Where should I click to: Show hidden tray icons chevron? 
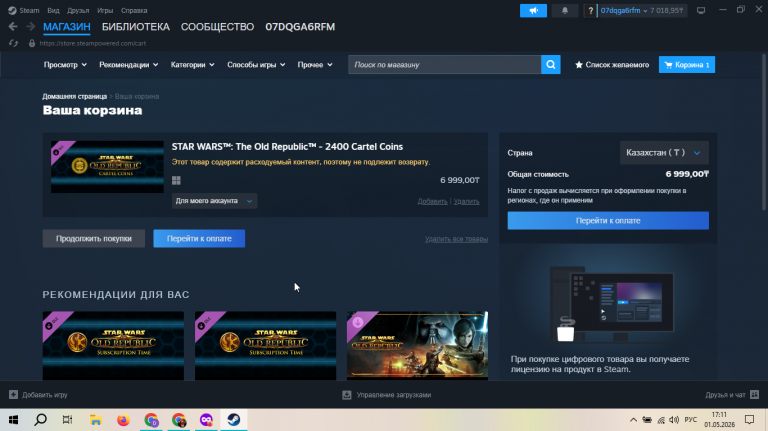coord(633,420)
